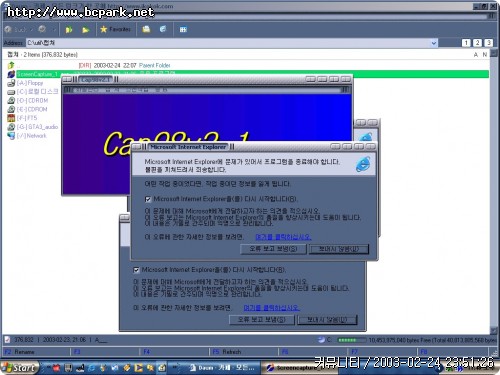Click front dialog's blue details link
The height and width of the screenshot is (375, 500).
[283, 237]
